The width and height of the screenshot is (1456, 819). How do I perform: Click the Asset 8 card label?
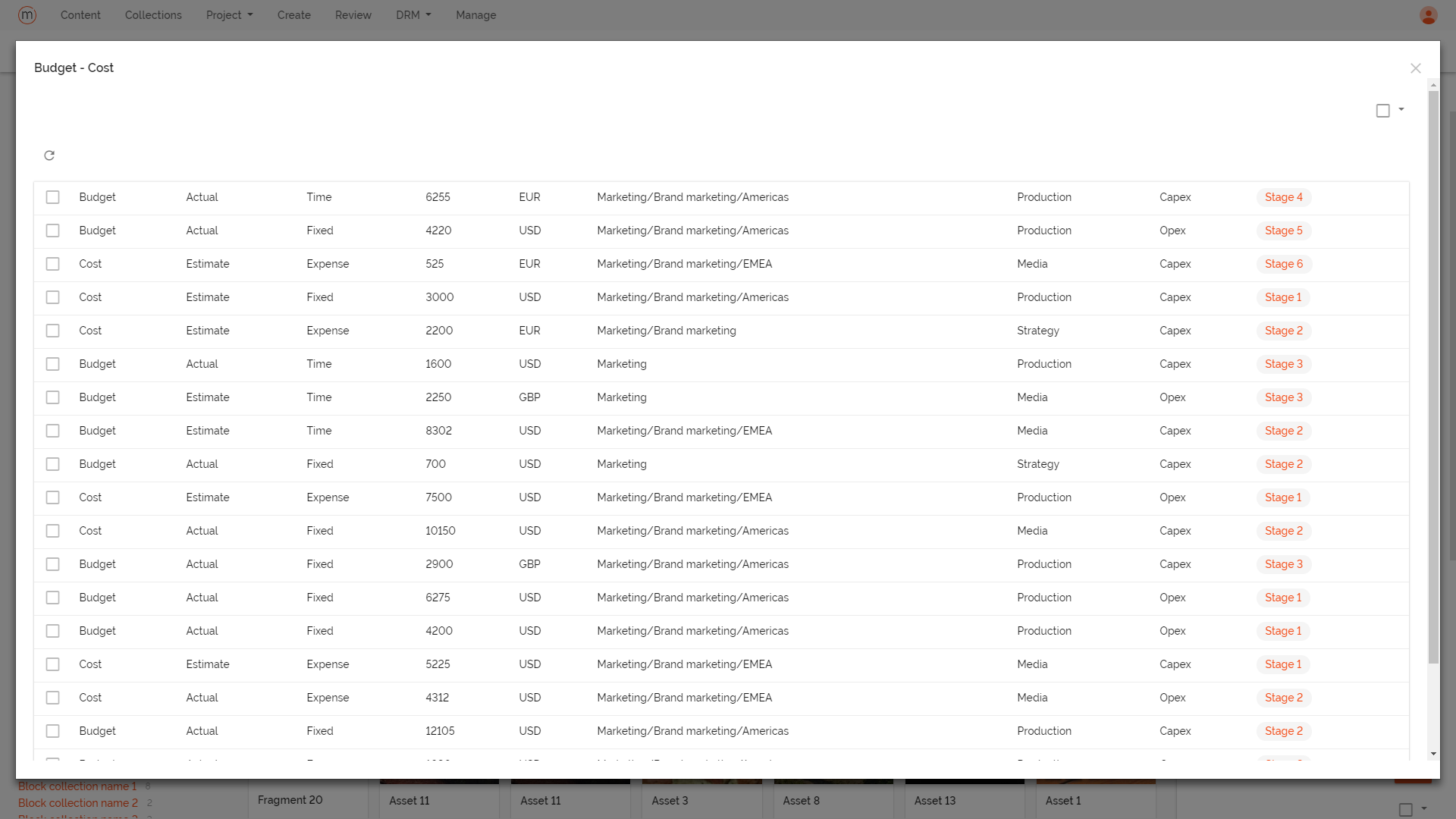point(801,801)
